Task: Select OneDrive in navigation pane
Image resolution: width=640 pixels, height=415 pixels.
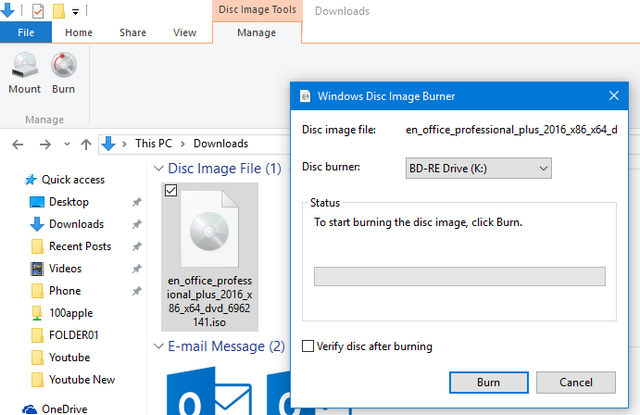Action: tap(64, 409)
